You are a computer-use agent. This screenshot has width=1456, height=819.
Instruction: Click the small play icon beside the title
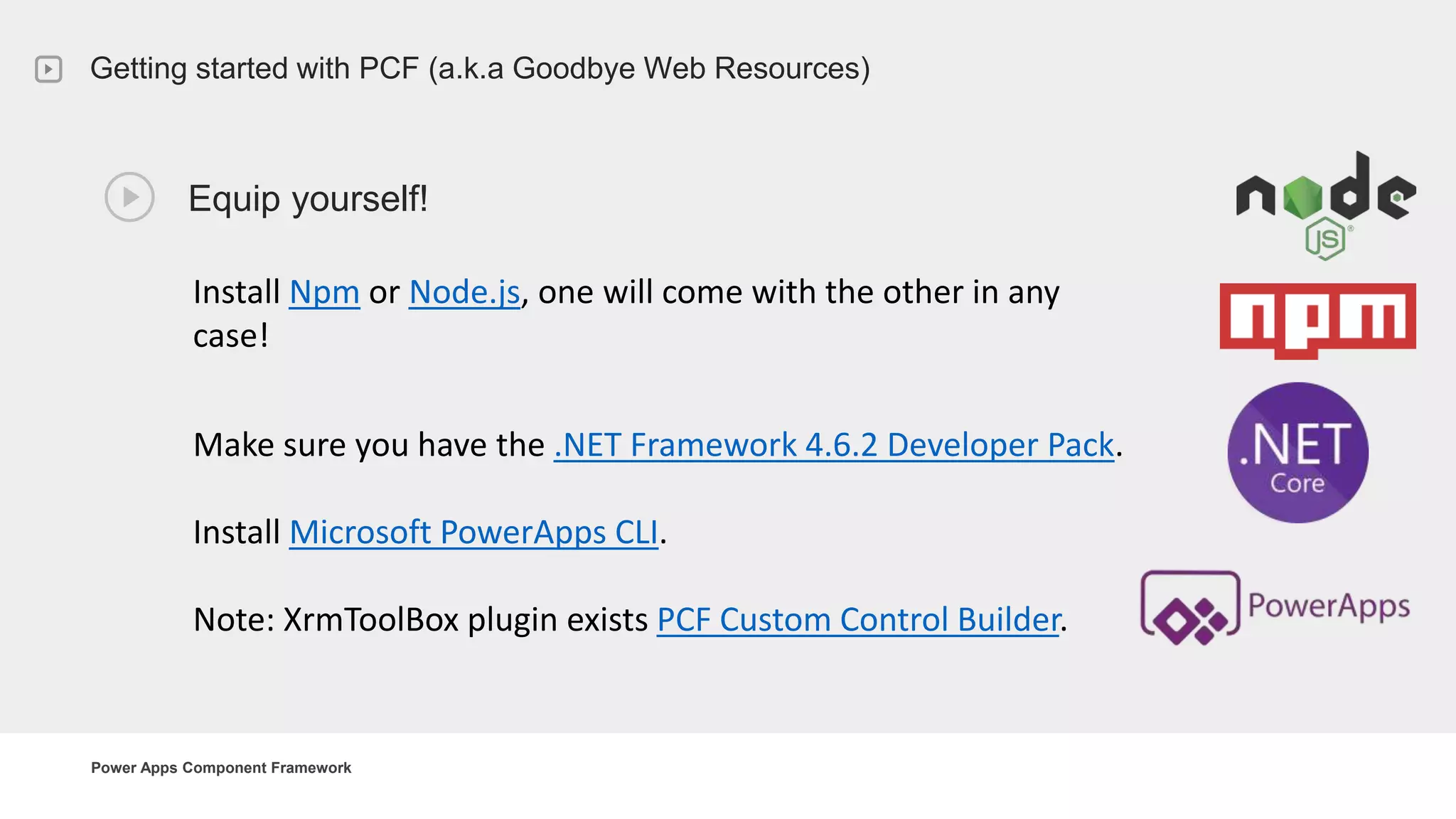point(48,69)
